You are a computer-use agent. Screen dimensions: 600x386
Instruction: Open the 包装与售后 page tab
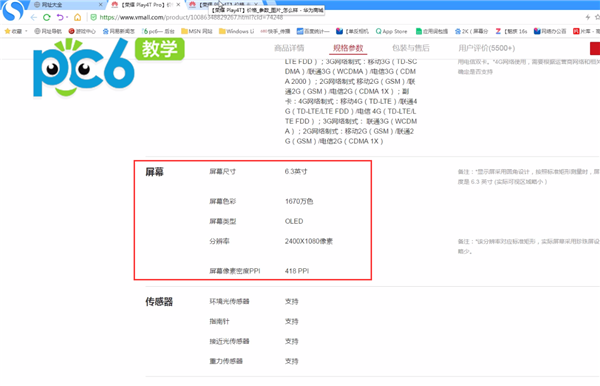411,48
